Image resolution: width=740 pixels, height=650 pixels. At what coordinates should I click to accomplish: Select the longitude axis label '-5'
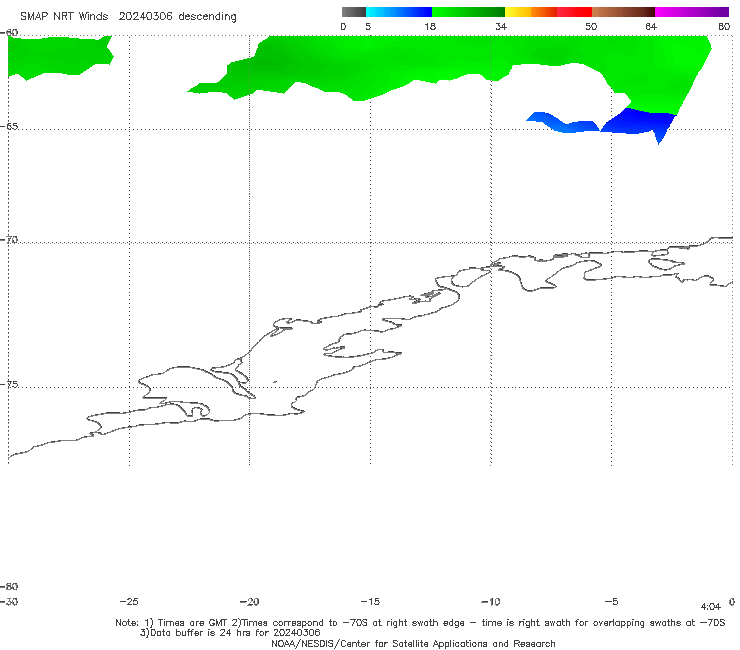click(x=611, y=602)
